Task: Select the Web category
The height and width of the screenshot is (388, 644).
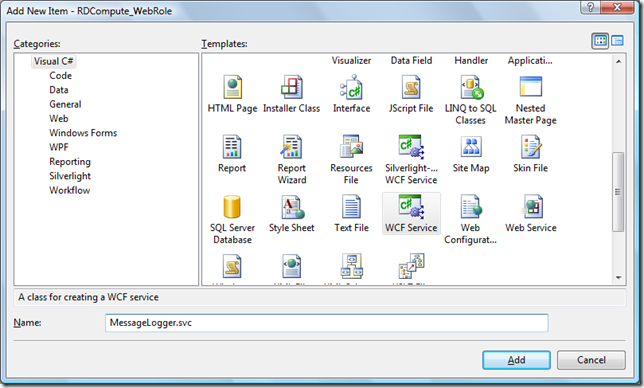Action: [x=59, y=119]
